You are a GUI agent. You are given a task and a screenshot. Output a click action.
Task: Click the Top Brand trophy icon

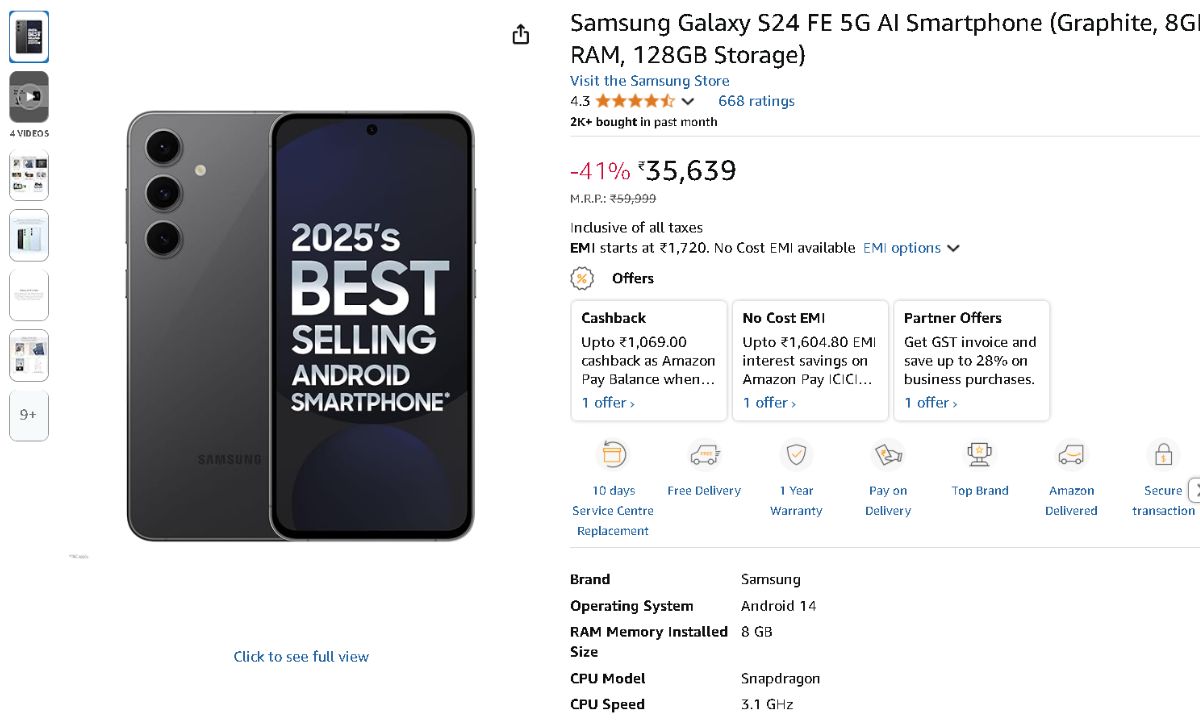click(979, 455)
